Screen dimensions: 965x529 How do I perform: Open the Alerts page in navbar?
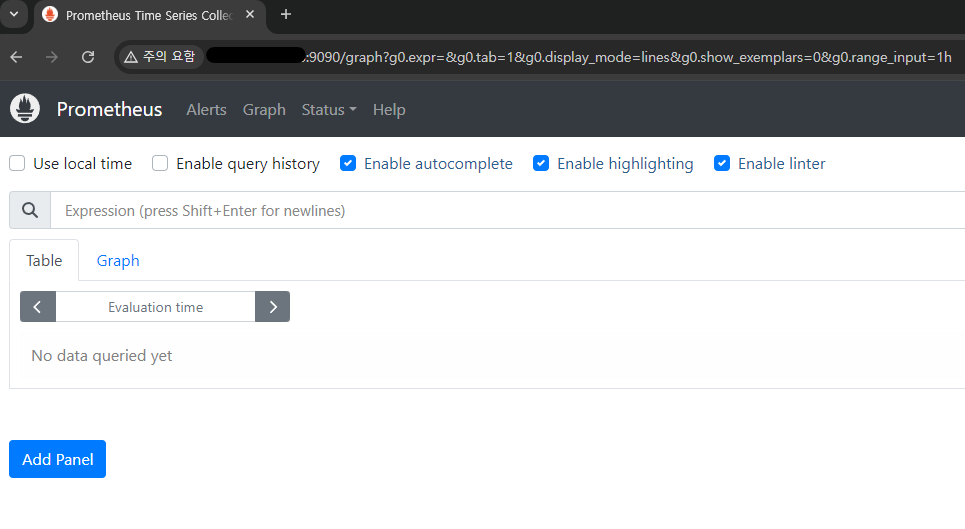pyautogui.click(x=206, y=109)
